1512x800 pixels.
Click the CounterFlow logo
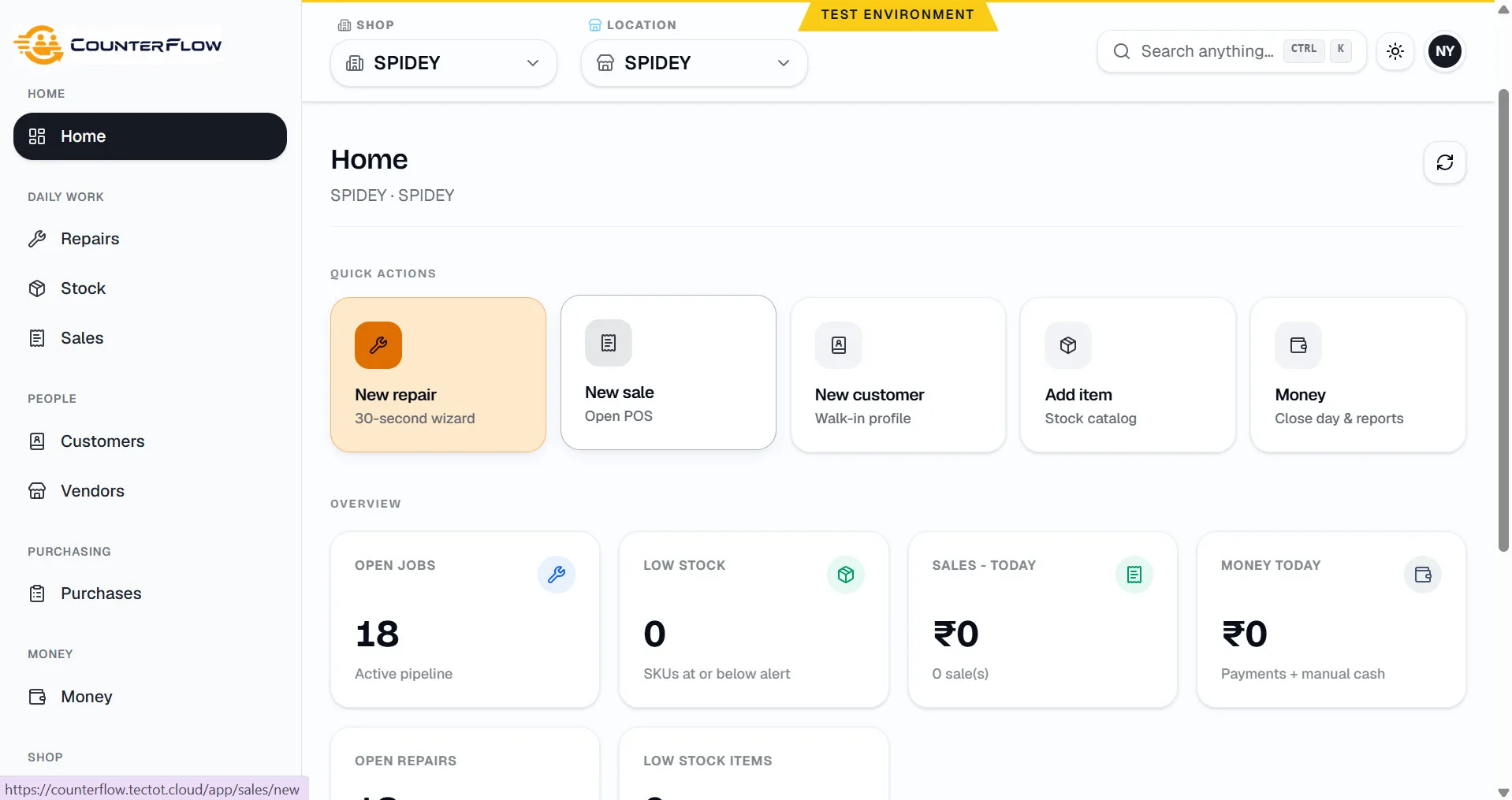118,44
